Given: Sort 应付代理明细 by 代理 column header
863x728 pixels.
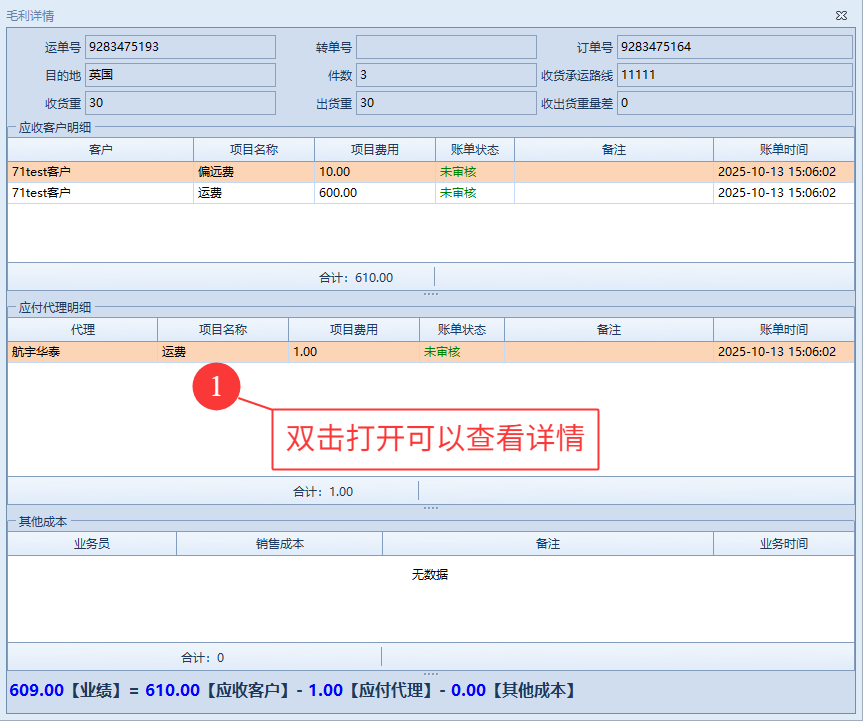Looking at the screenshot, I should pos(82,329).
